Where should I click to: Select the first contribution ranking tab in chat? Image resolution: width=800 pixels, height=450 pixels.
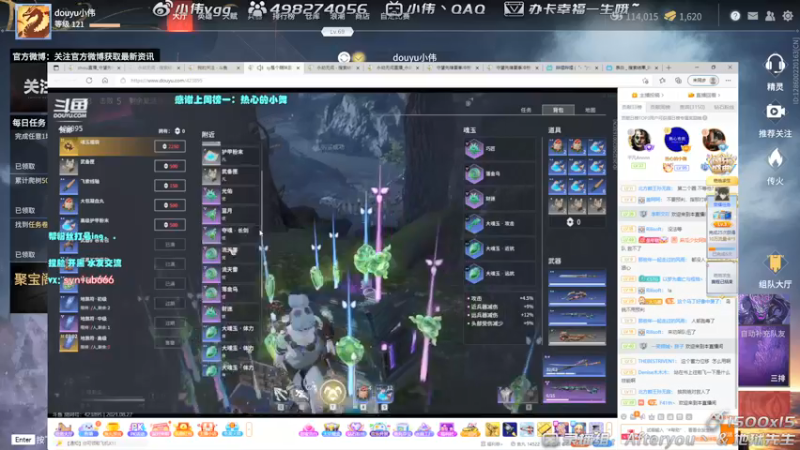click(632, 107)
